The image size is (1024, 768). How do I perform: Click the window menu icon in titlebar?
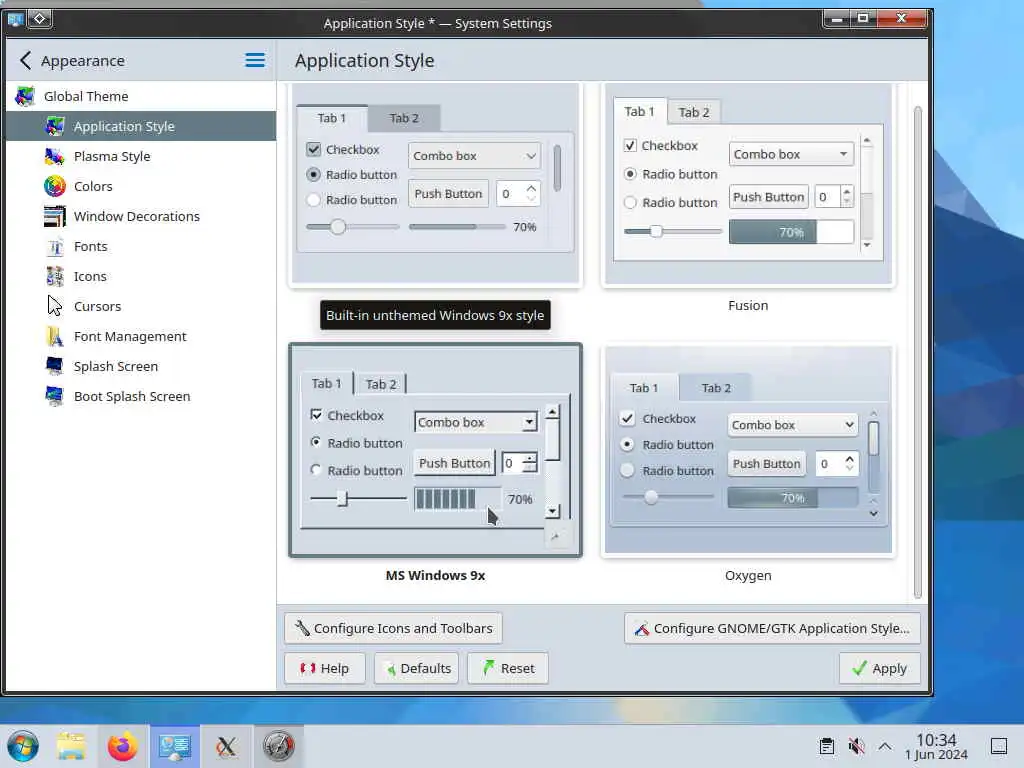coord(16,19)
